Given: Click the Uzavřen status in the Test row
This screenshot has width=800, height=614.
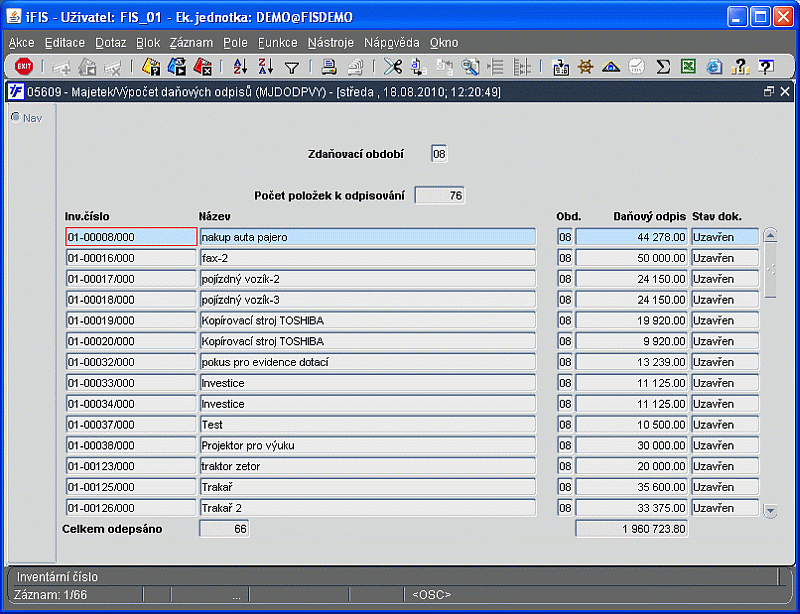Looking at the screenshot, I should [725, 425].
